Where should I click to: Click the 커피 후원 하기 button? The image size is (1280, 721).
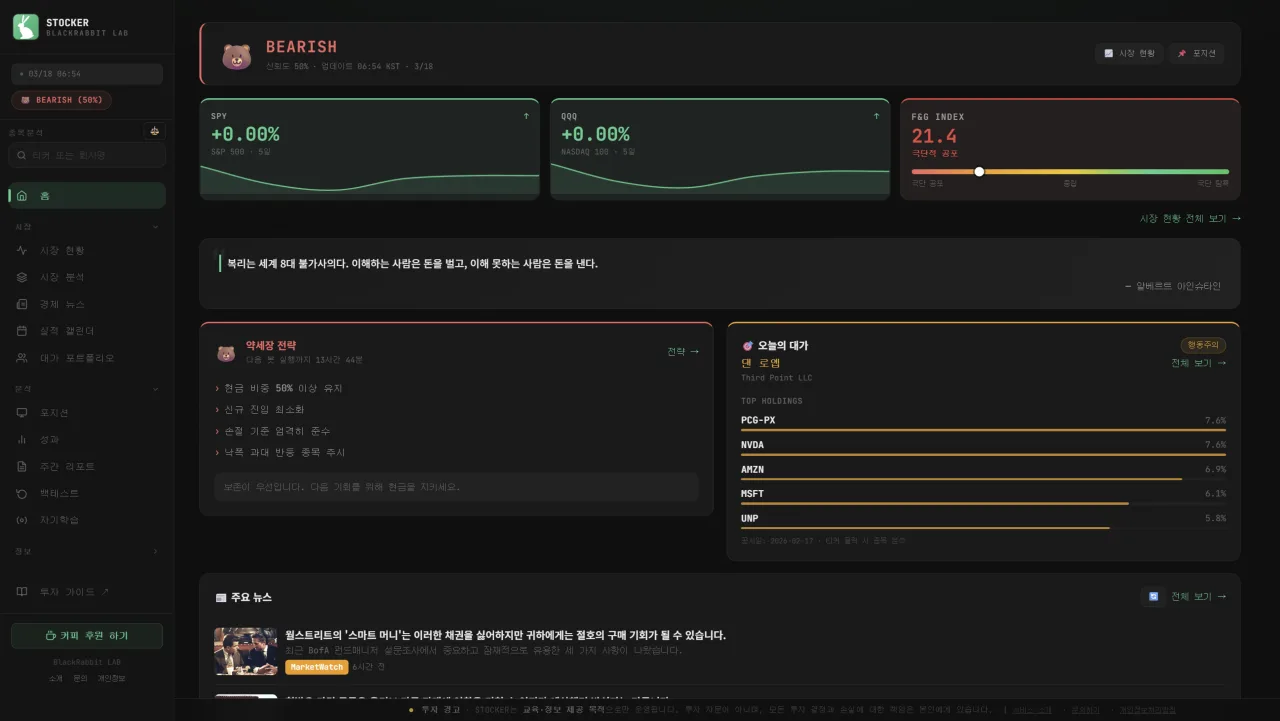[x=85, y=636]
